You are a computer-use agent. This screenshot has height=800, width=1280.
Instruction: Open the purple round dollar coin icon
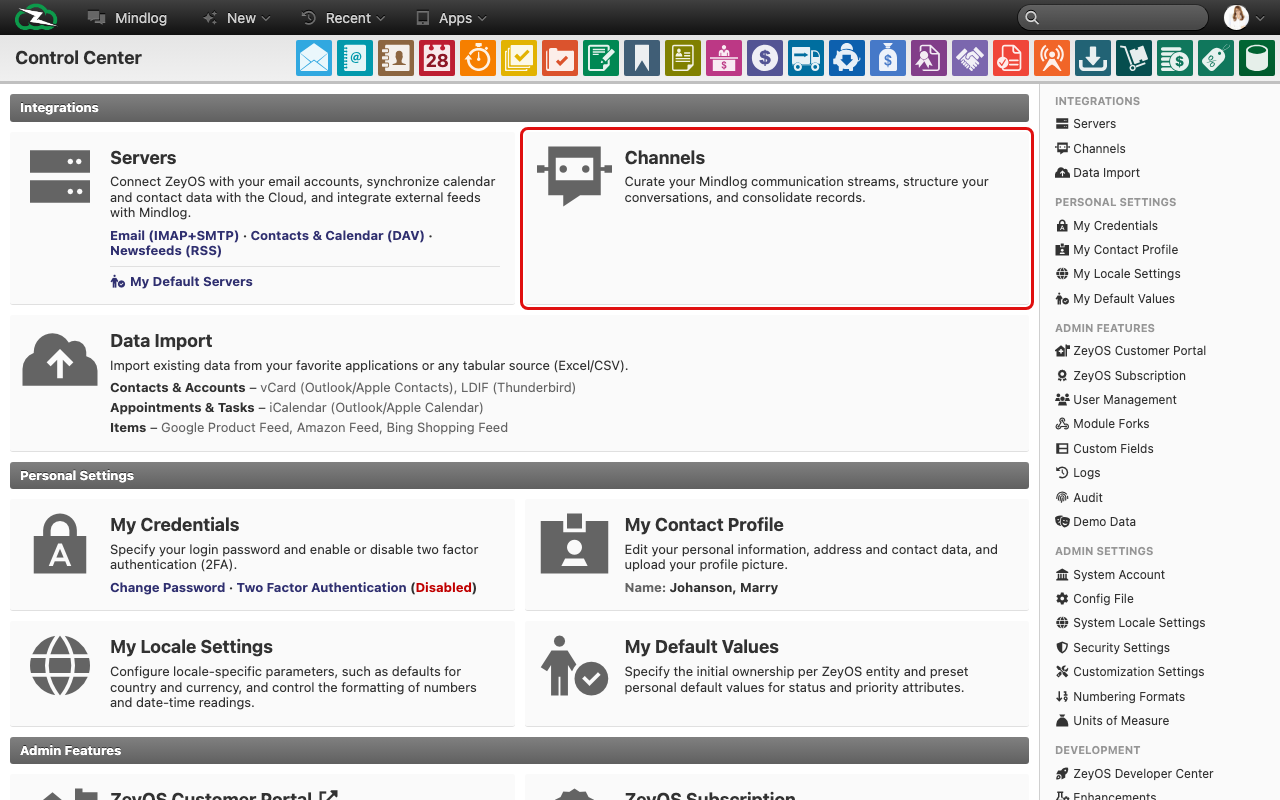point(765,58)
